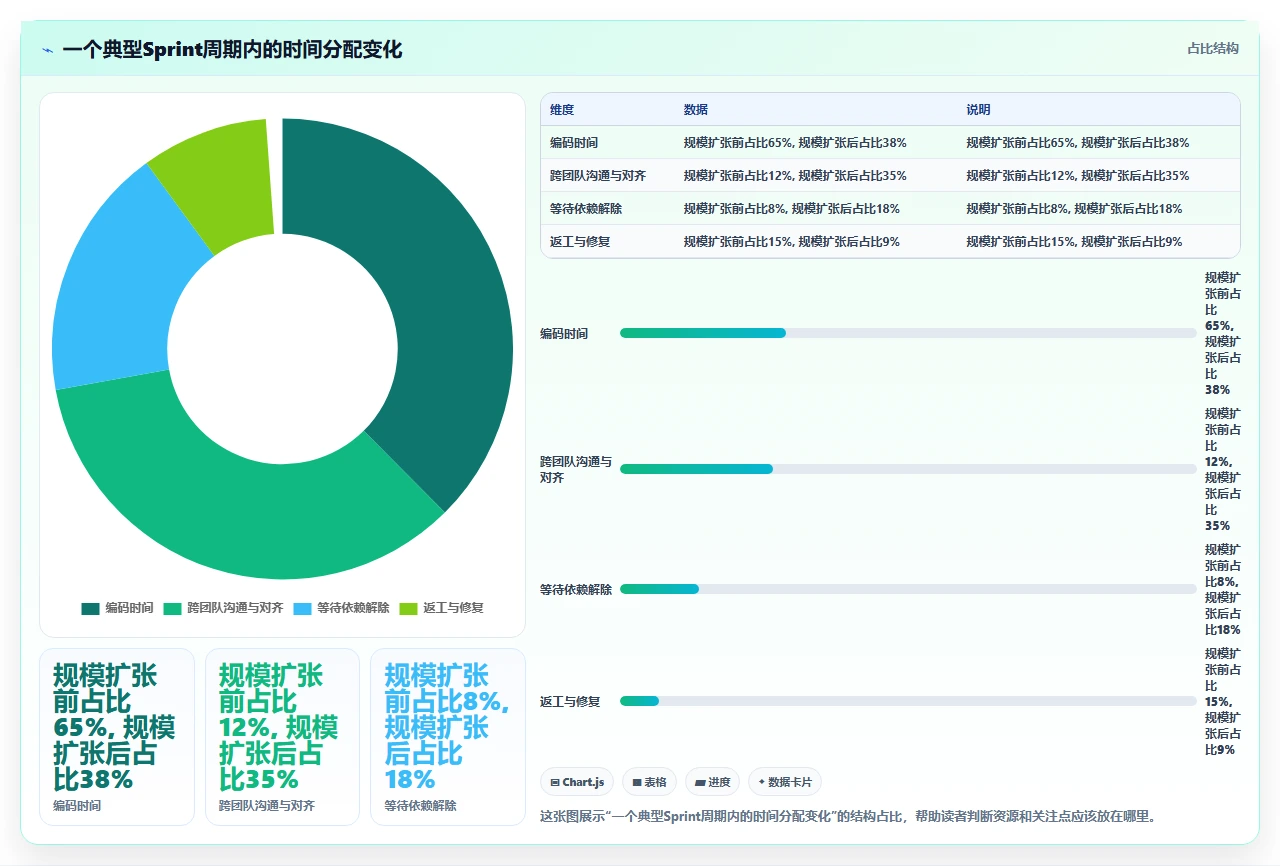Click the lightning icon beside the title
This screenshot has width=1280, height=866.
click(x=48, y=50)
